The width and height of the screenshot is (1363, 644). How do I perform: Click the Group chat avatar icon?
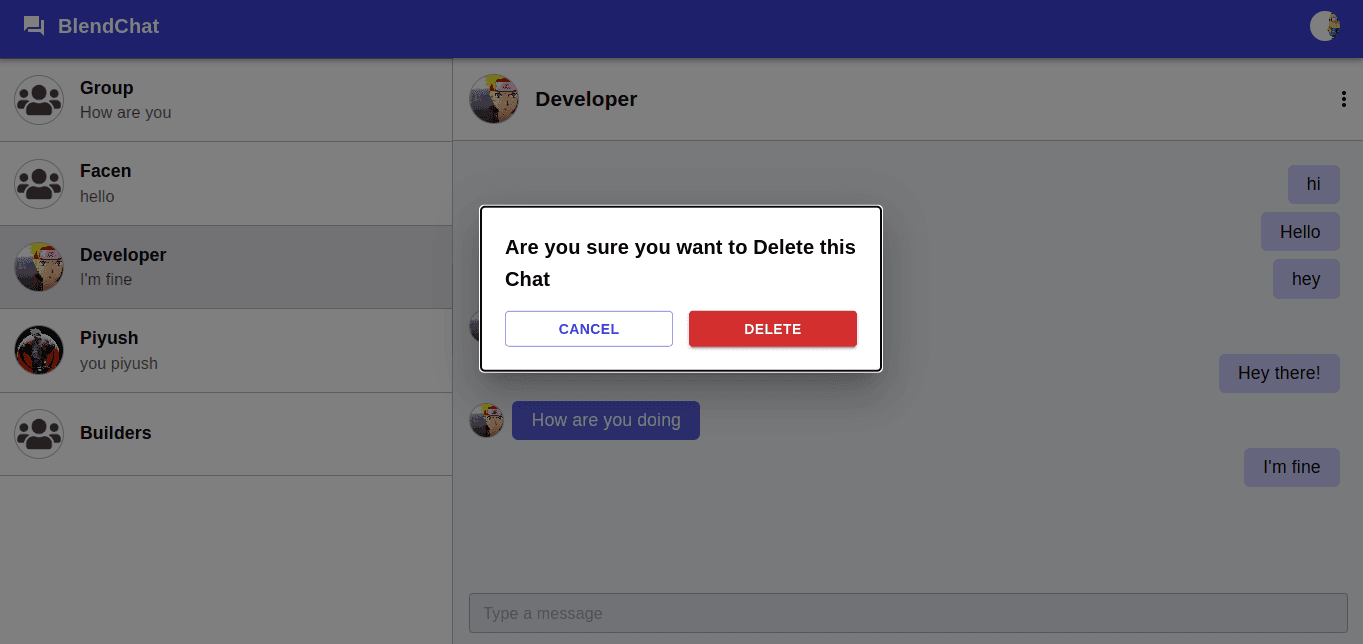(39, 100)
